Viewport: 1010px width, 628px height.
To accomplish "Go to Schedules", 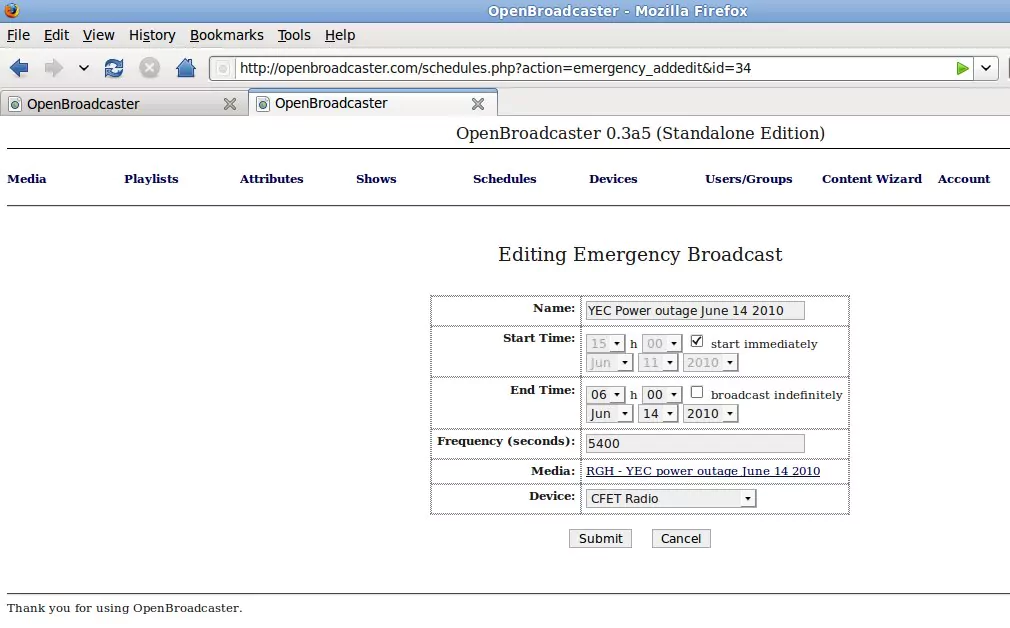I will (x=504, y=179).
